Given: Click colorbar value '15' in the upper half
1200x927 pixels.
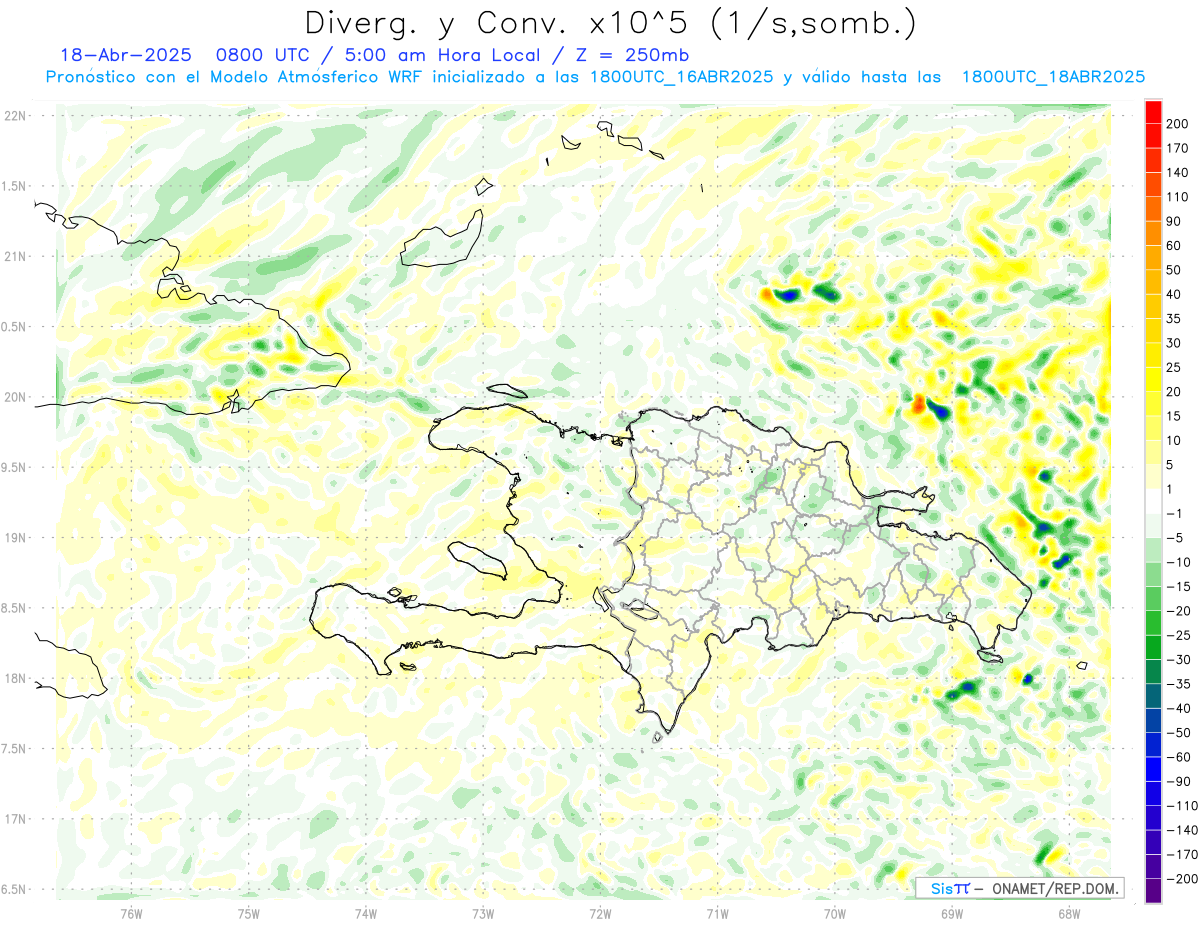Looking at the screenshot, I should (x=1174, y=416).
